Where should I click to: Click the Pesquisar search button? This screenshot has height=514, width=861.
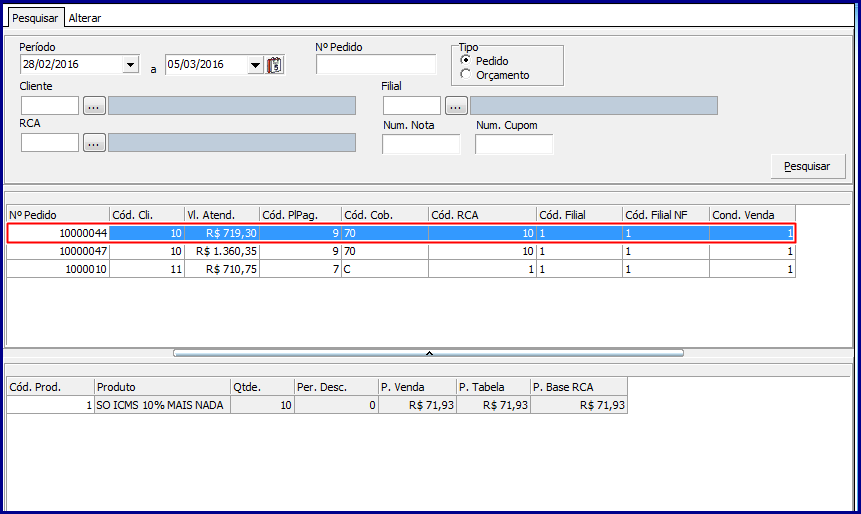807,166
